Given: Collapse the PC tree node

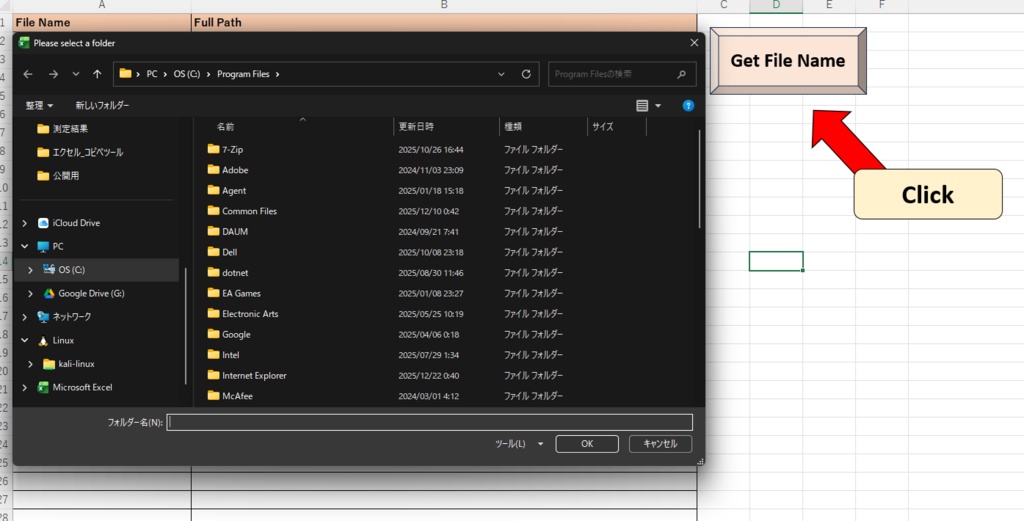Looking at the screenshot, I should coord(25,247).
